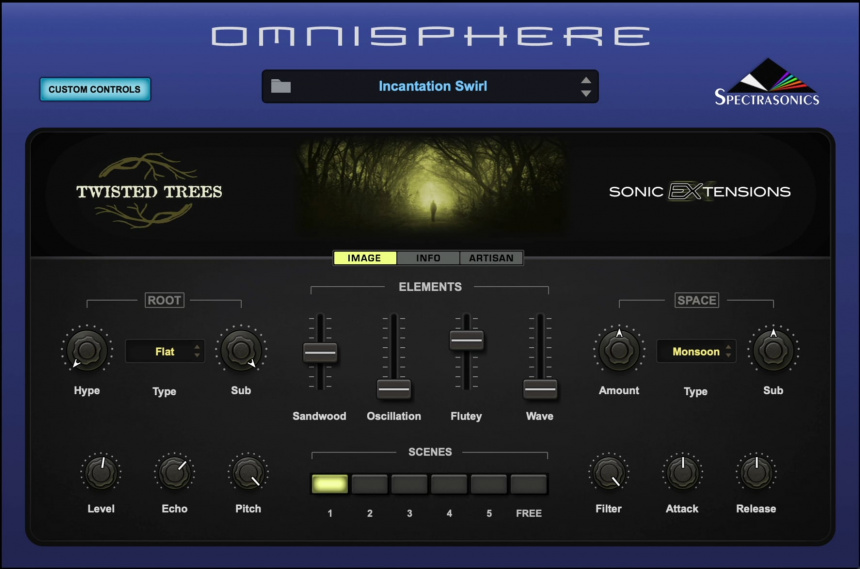Image resolution: width=860 pixels, height=569 pixels.
Task: Click the Twisted Trees logo
Action: [x=149, y=191]
